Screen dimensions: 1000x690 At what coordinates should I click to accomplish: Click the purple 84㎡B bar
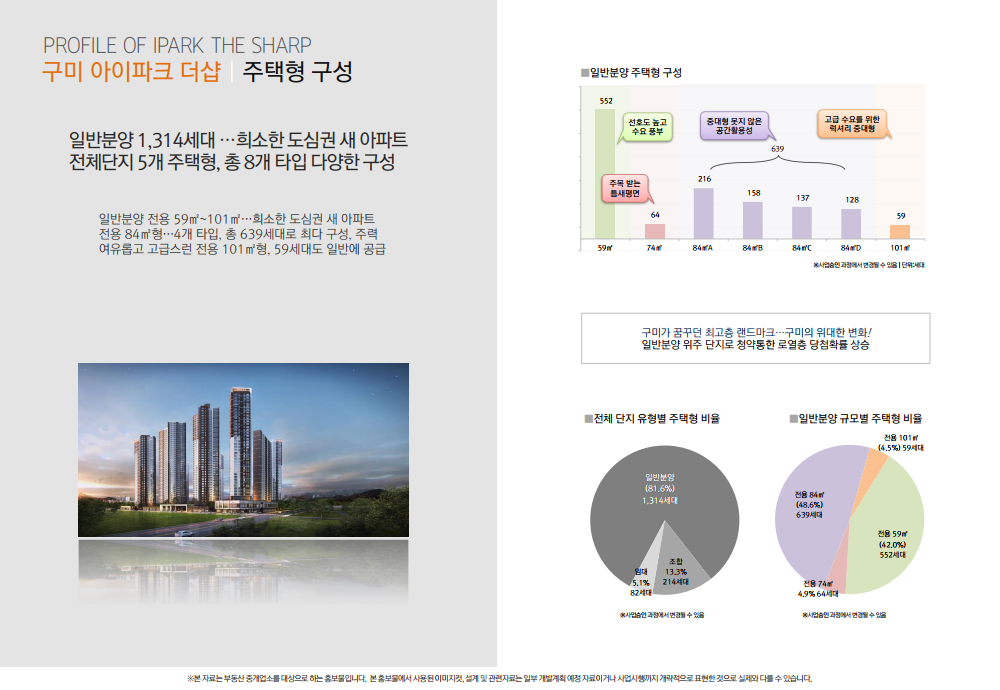(x=753, y=221)
